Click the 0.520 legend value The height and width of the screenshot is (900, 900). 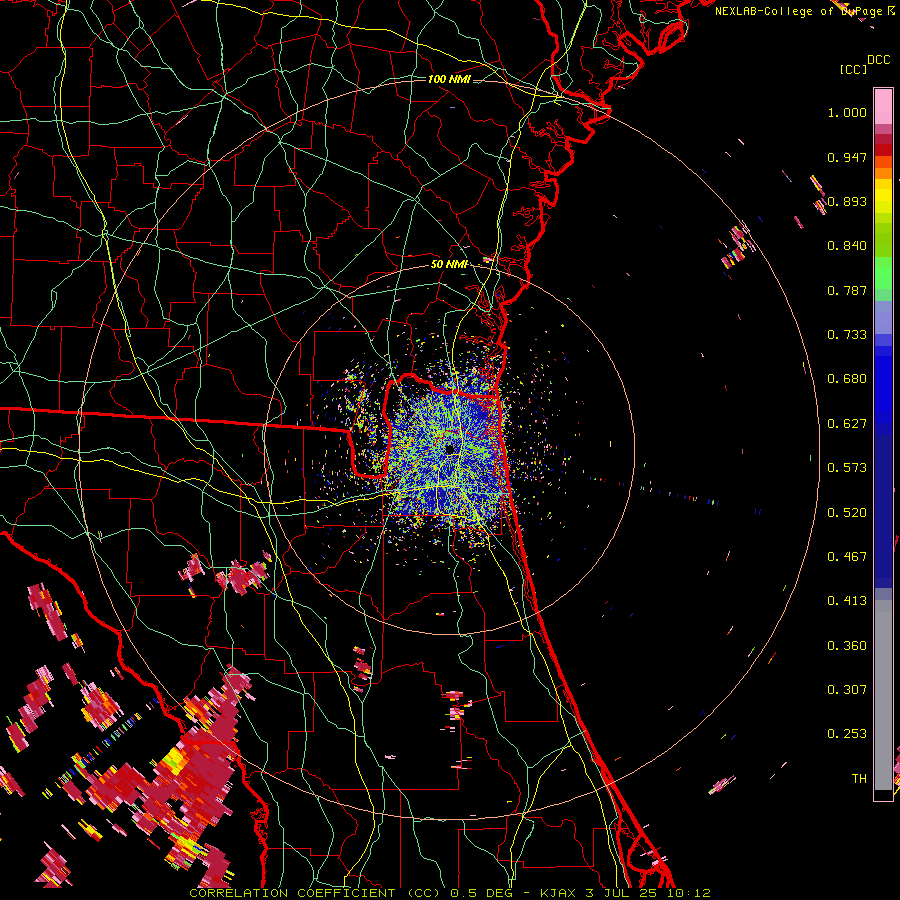pyautogui.click(x=847, y=513)
